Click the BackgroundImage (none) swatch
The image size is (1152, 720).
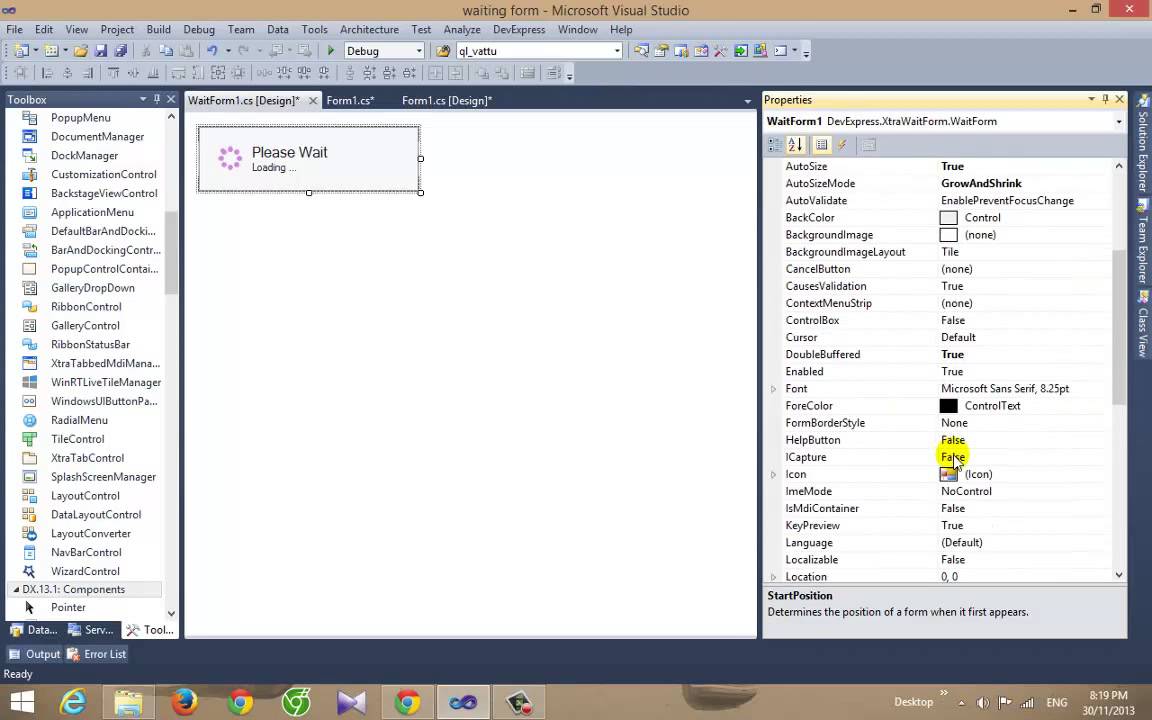(x=948, y=235)
